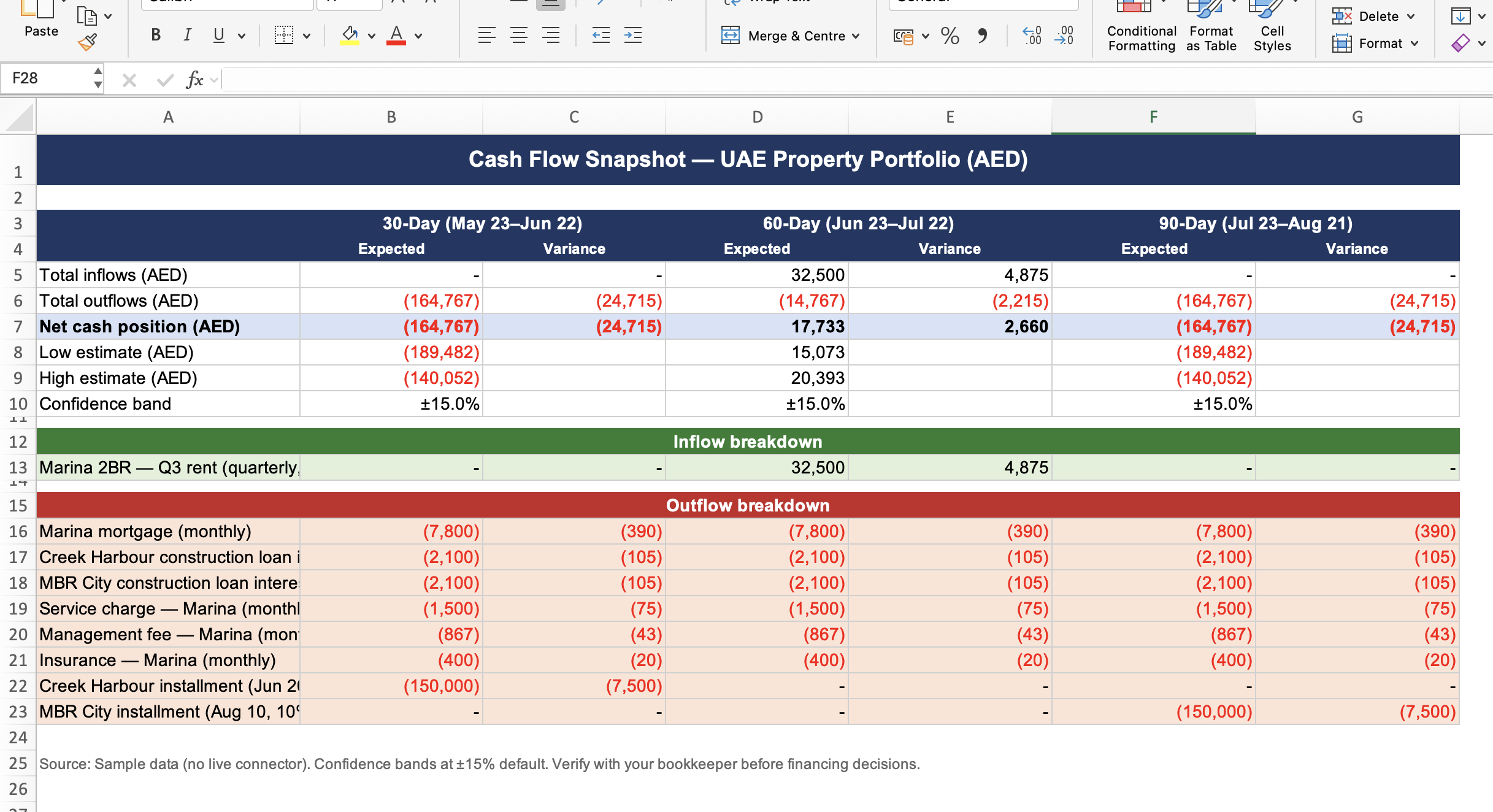Viewport: 1493px width, 812px height.
Task: Cancel the formula entry
Action: (129, 80)
